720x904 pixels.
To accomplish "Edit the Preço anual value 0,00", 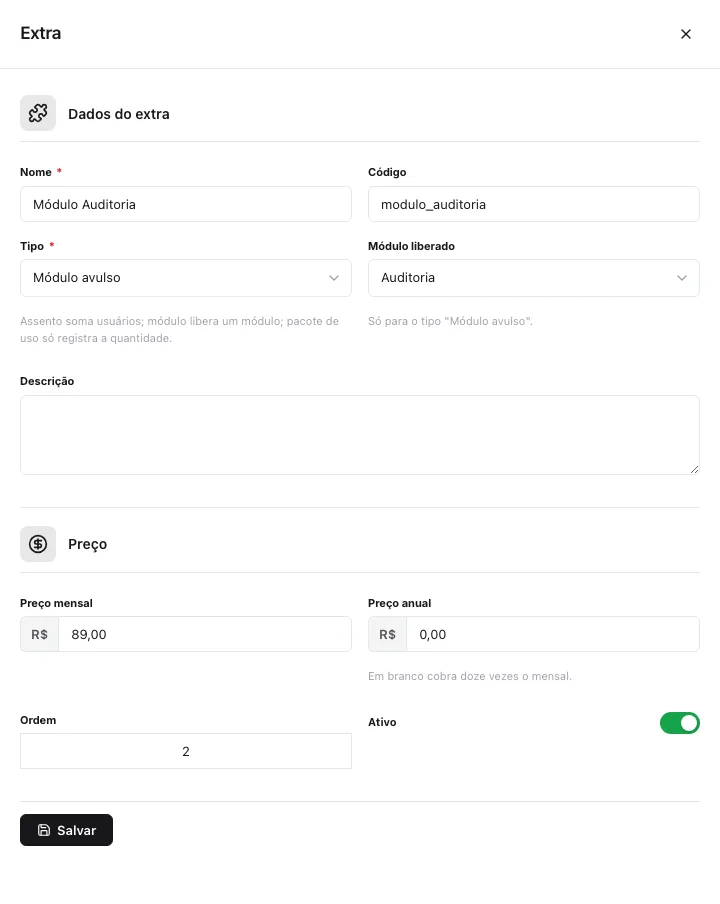I will click(x=553, y=634).
